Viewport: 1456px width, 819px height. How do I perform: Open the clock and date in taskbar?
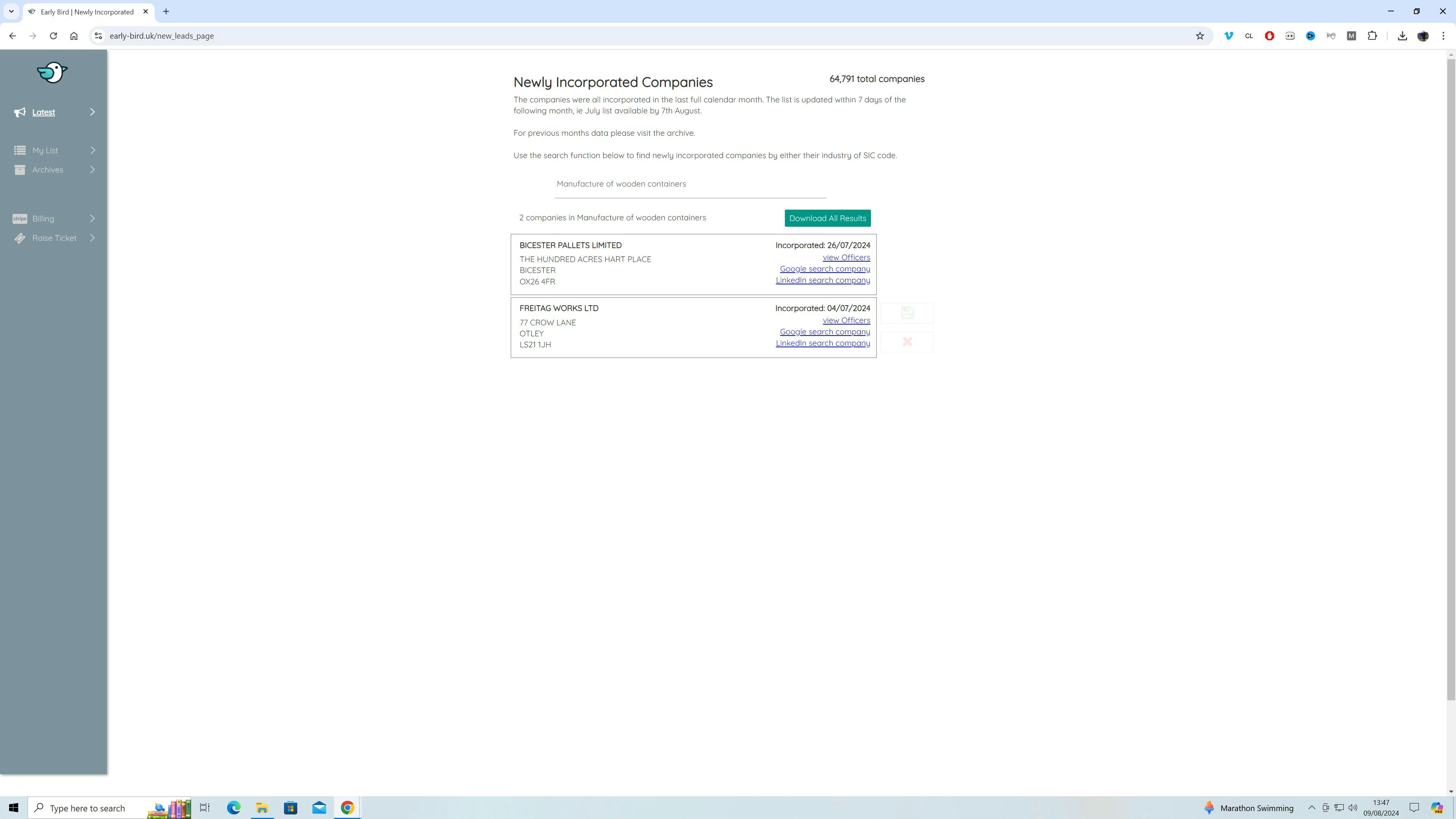(1380, 808)
